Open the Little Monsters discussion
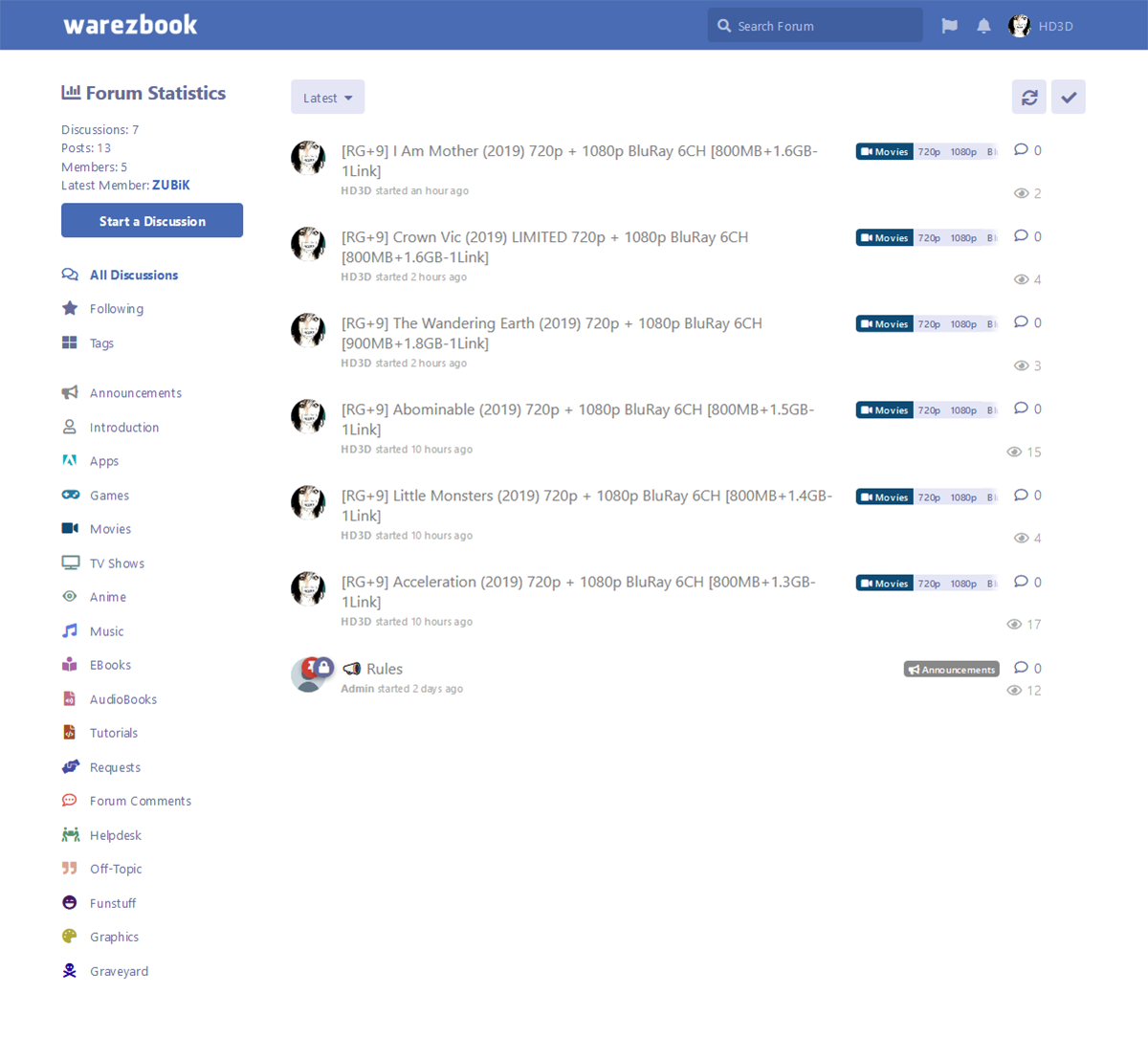 click(x=586, y=505)
